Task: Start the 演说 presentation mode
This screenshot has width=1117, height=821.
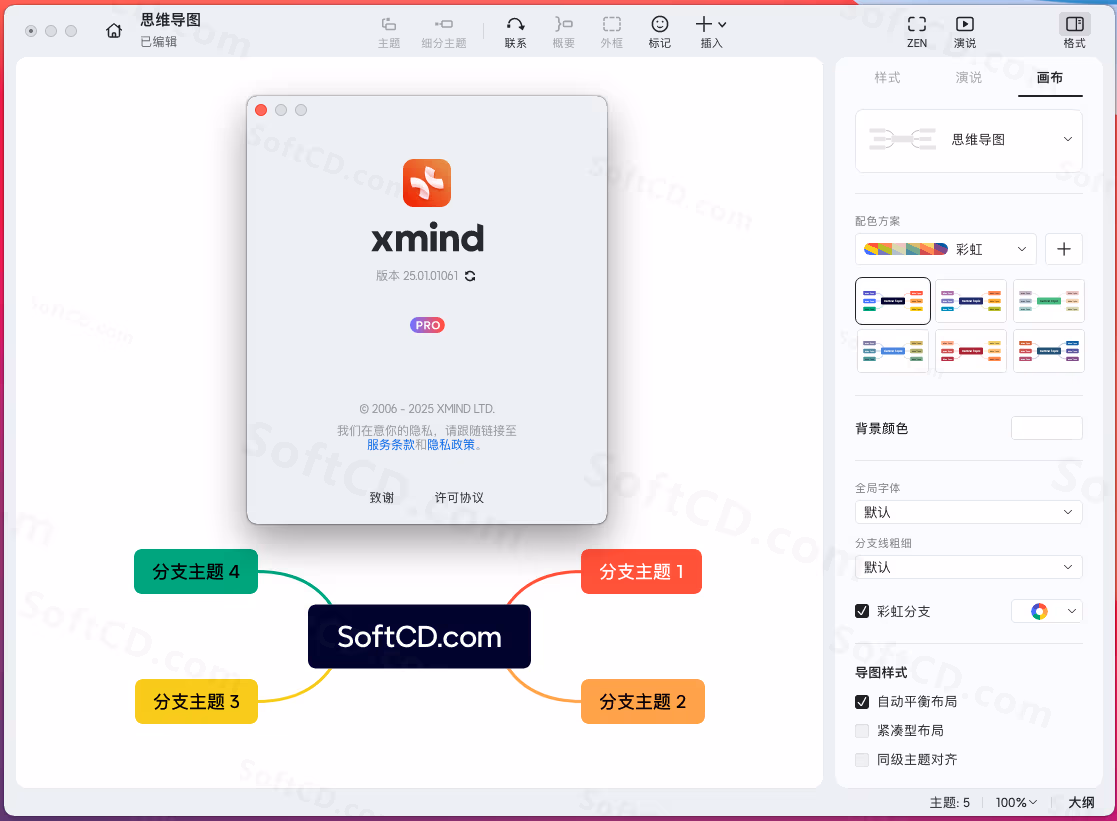Action: tap(965, 33)
